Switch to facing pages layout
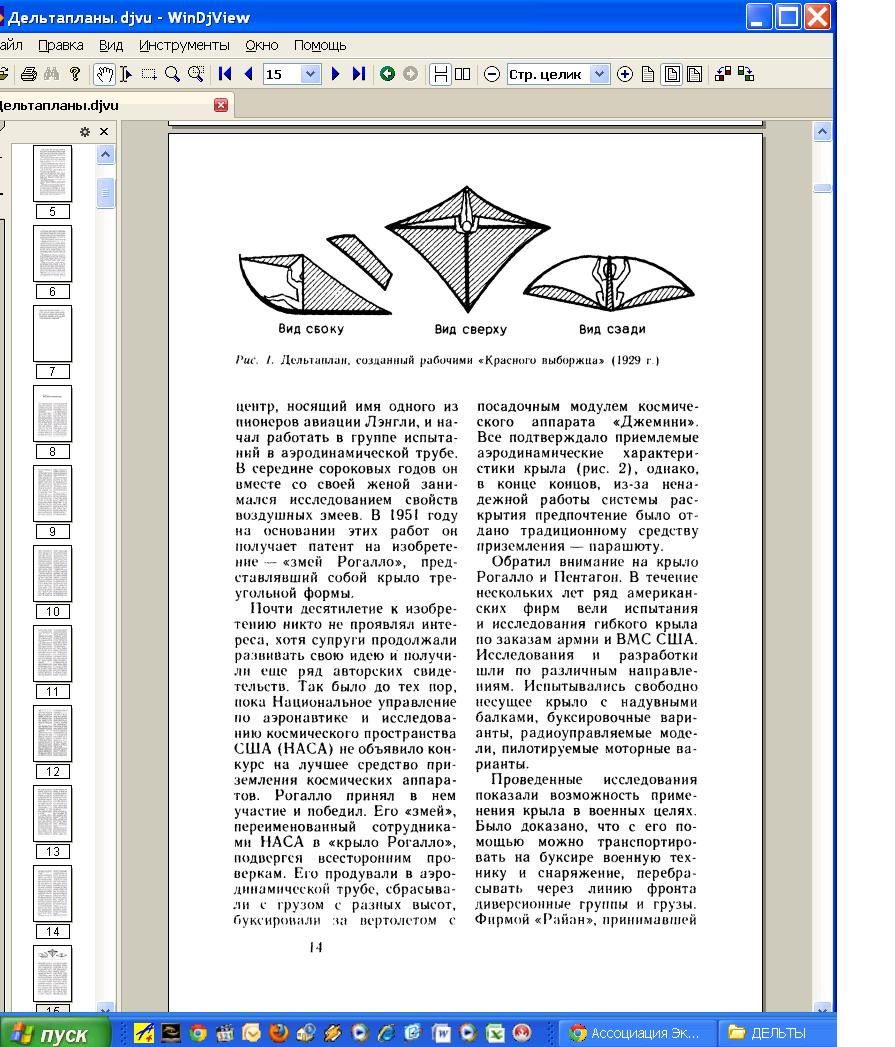895x1047 pixels. (463, 74)
